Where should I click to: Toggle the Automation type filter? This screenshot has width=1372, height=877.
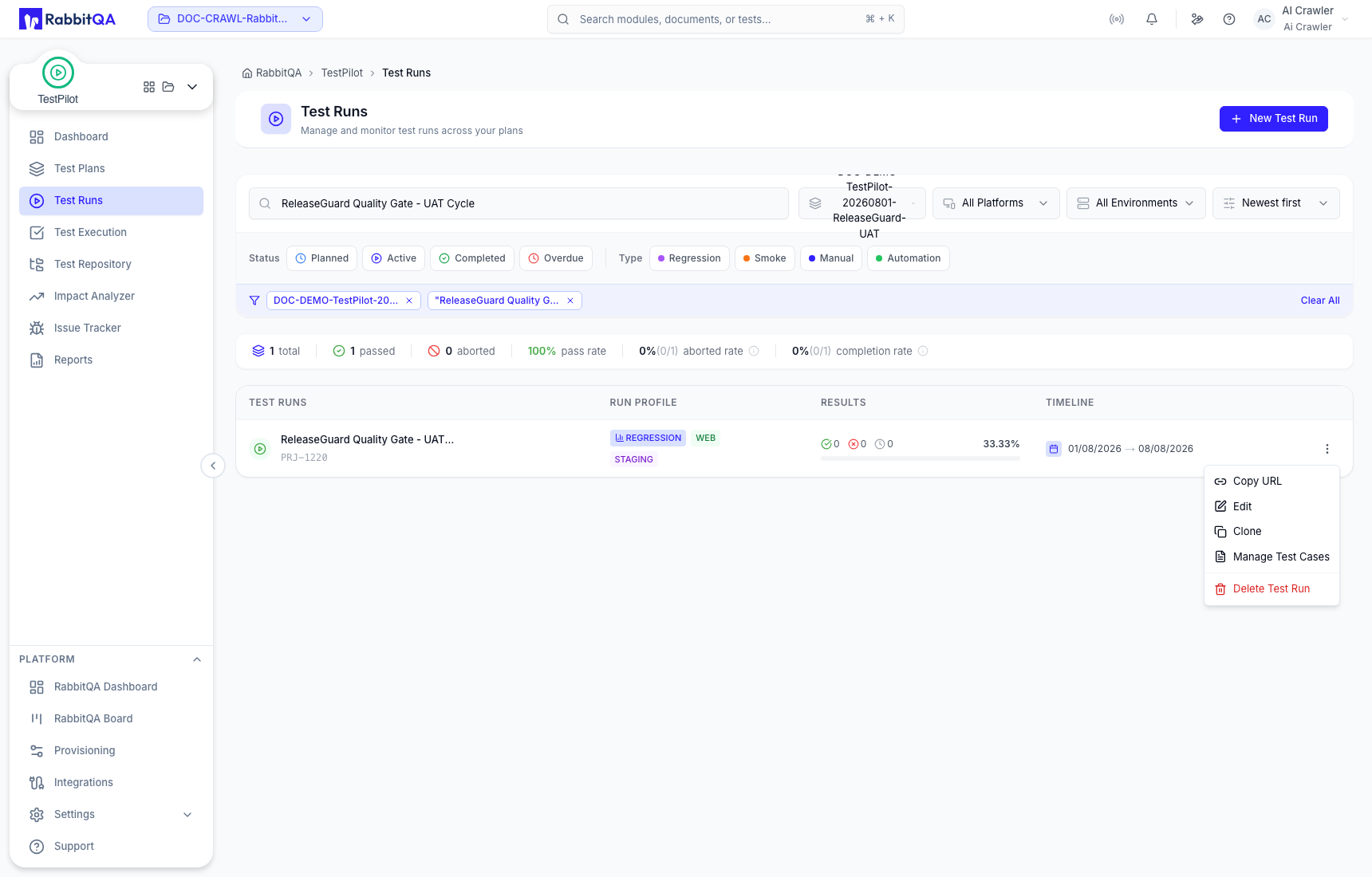(x=909, y=258)
